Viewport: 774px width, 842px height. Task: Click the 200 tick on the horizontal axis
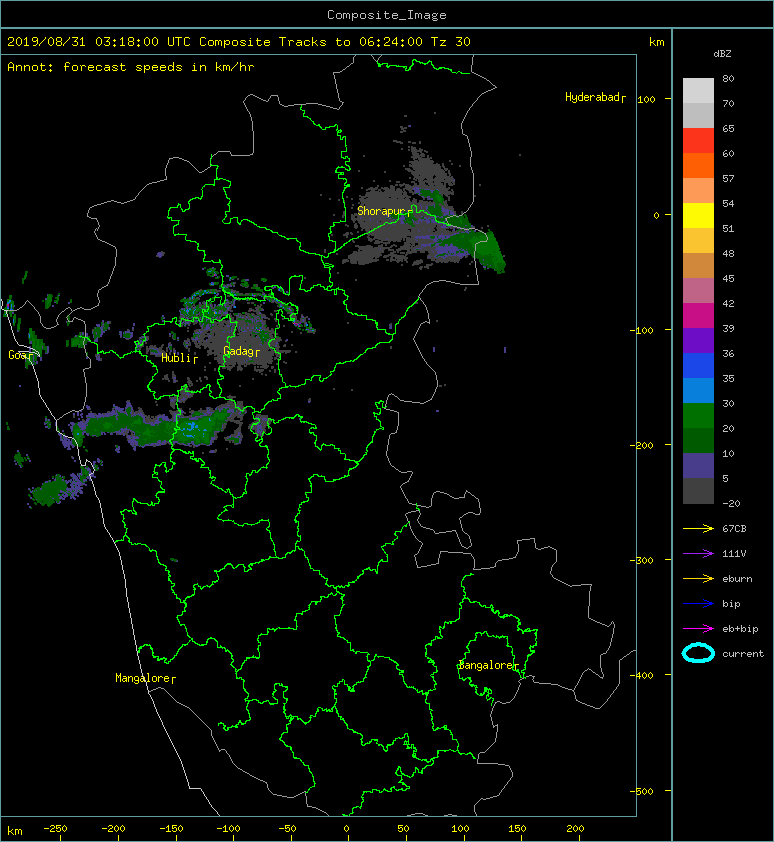575,829
